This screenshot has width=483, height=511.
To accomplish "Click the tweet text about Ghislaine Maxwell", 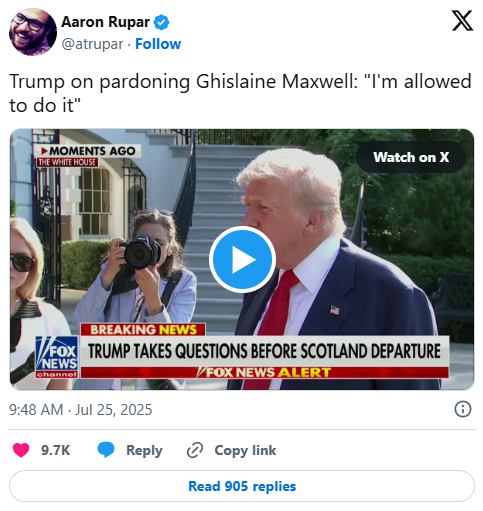I will click(x=240, y=93).
